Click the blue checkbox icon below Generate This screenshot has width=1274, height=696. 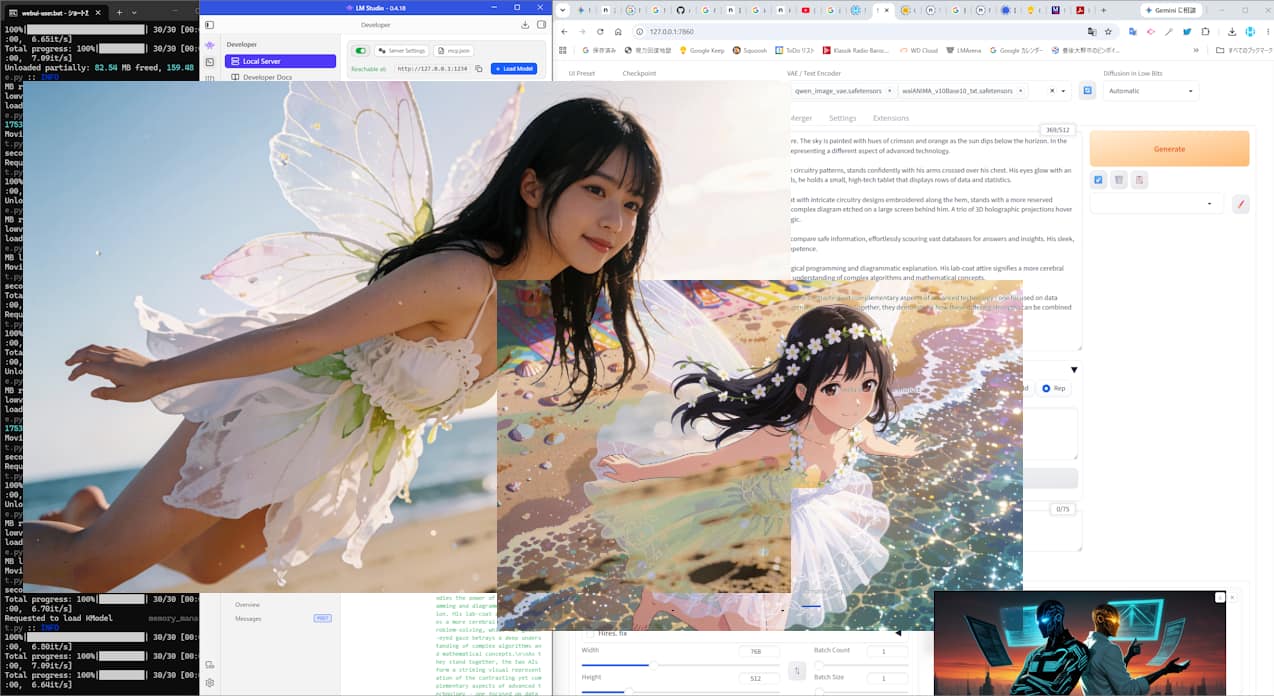[1098, 180]
